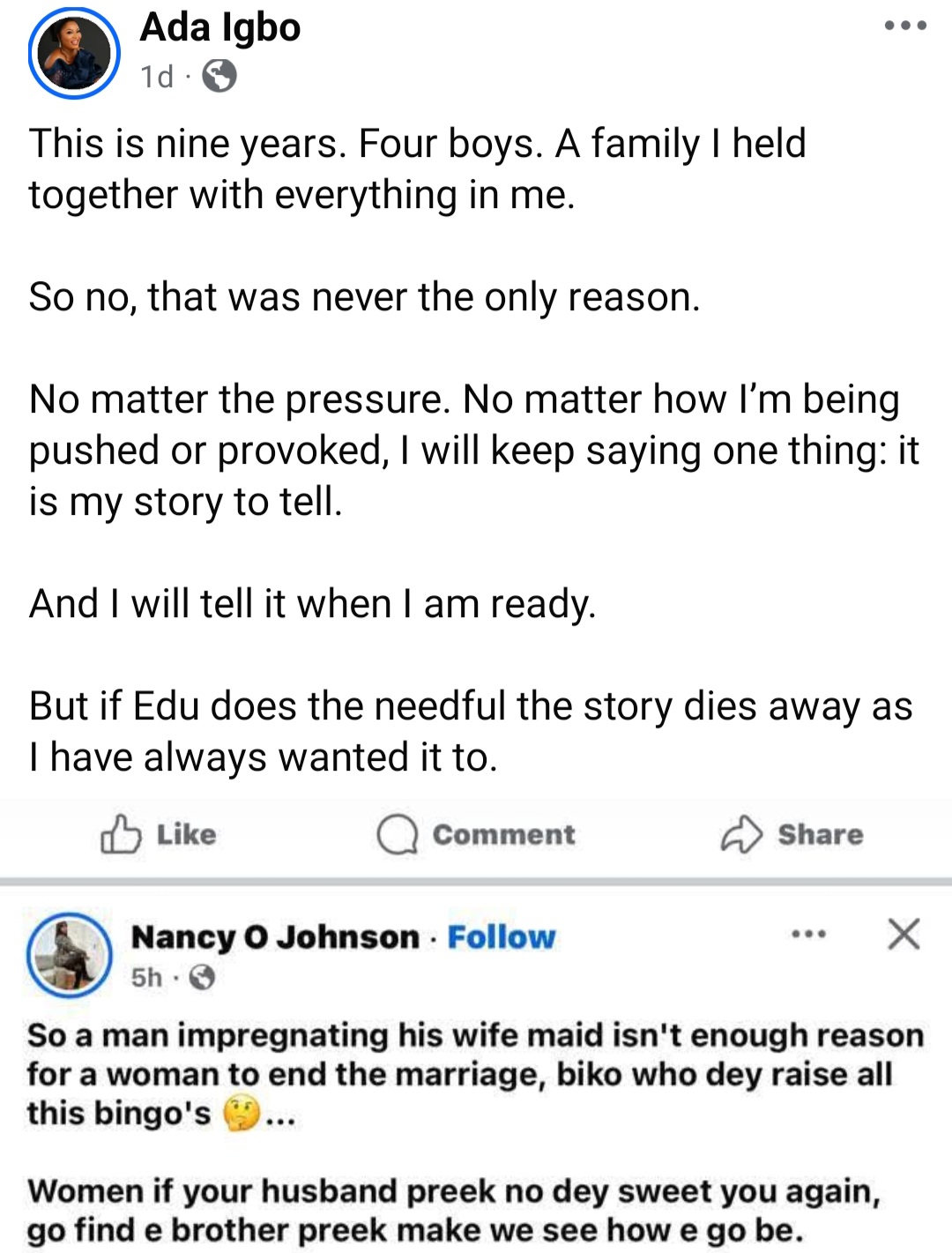Open the Nancy O Johnson name link

[275, 936]
